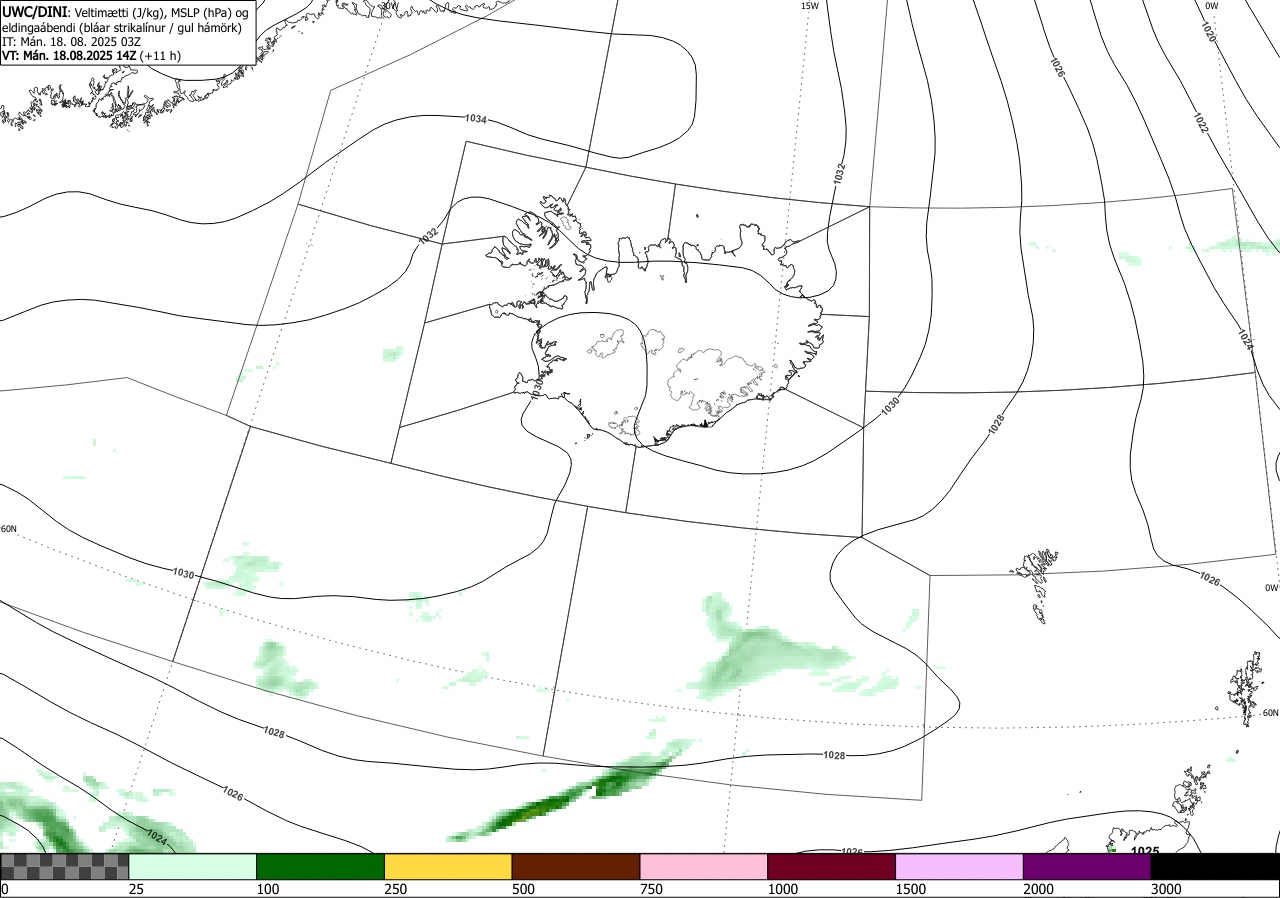Click the "1032" label west of the Westfjords
1280x898 pixels.
[428, 236]
